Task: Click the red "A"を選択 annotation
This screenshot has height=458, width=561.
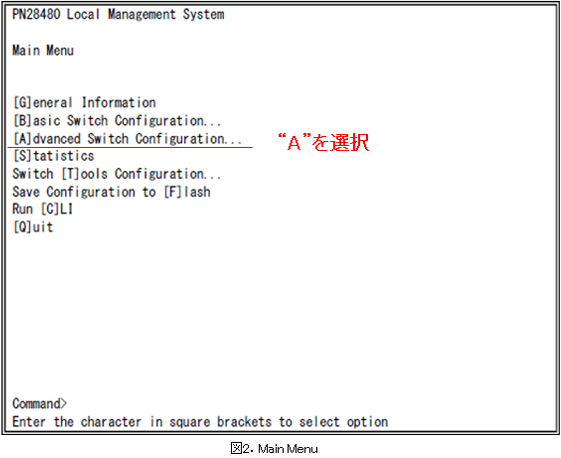Action: coord(323,142)
